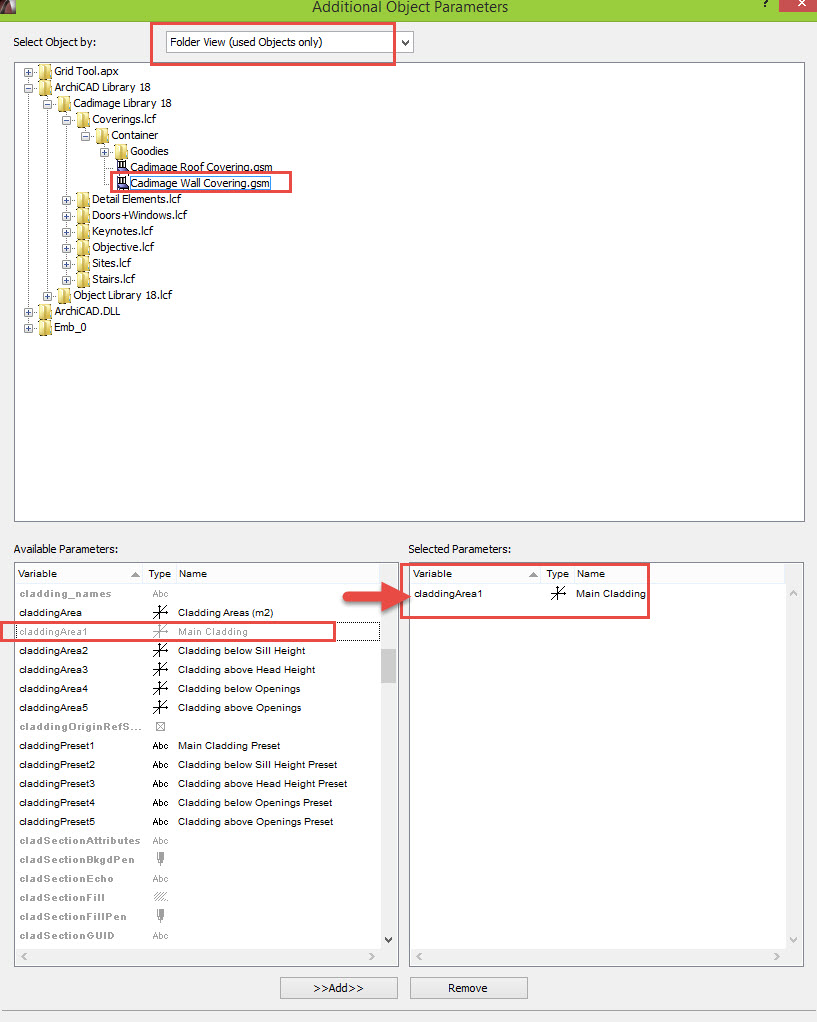Select the ArchiCAD Library 18 folder icon
Image resolution: width=817 pixels, height=1022 pixels.
point(45,87)
